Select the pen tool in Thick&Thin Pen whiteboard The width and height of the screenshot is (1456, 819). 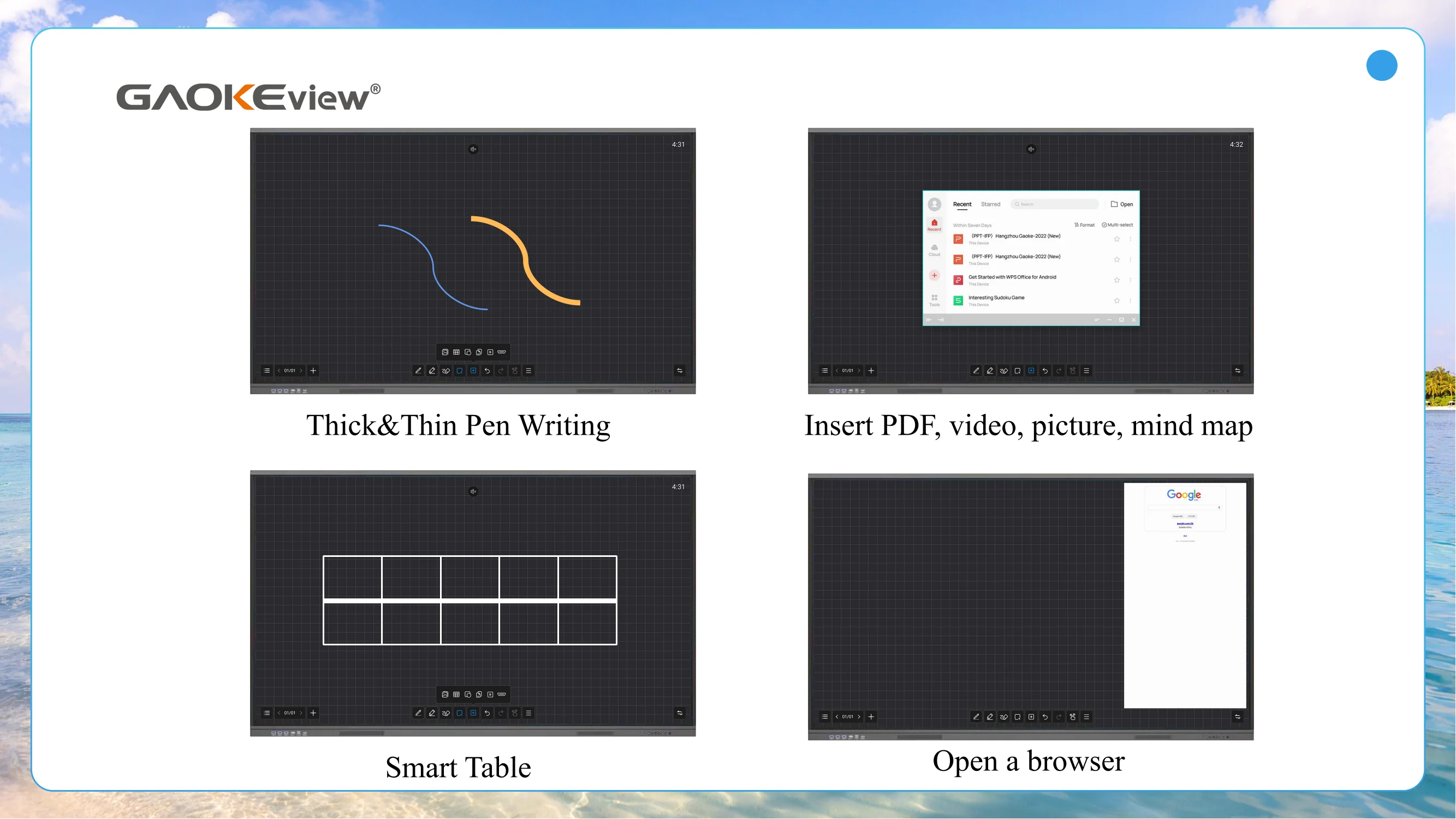tap(418, 371)
